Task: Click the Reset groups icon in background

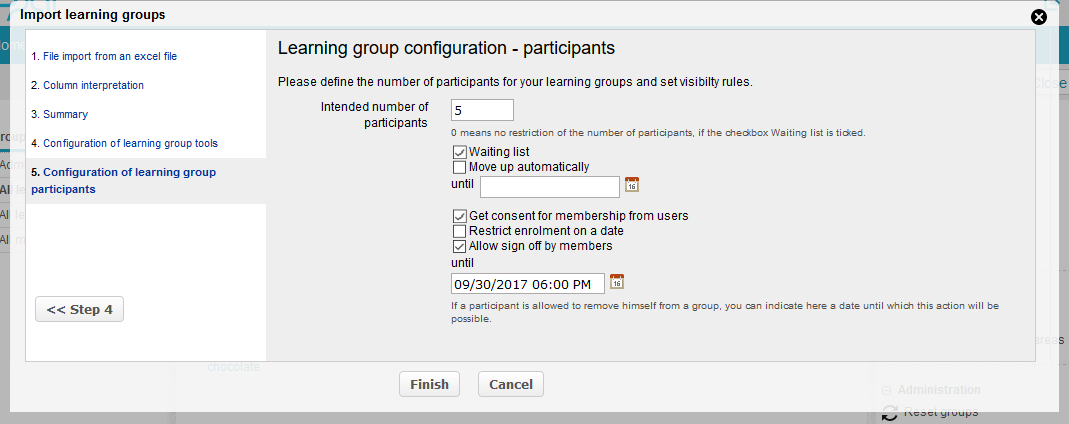Action: (890, 414)
